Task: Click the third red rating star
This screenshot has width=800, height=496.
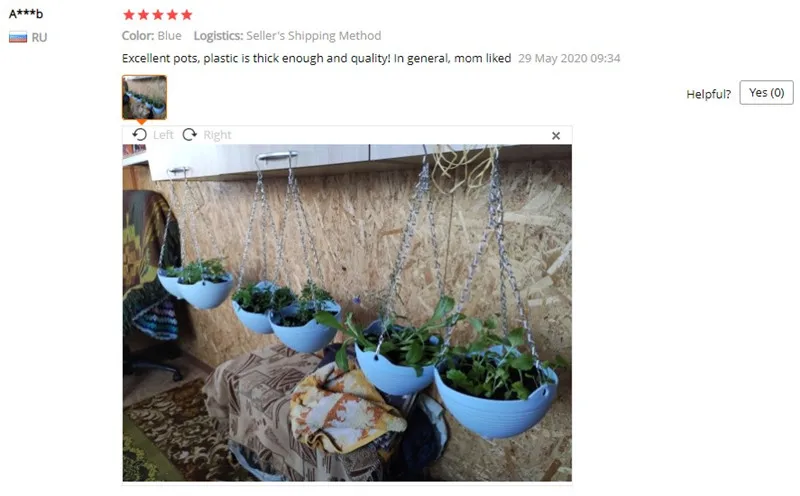Action: coord(158,15)
